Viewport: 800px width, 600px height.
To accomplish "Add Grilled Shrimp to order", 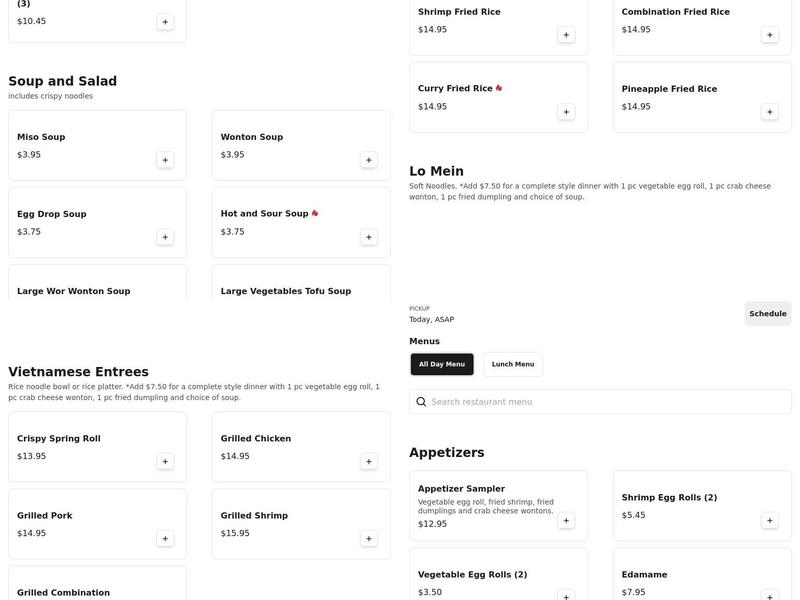I will [369, 539].
